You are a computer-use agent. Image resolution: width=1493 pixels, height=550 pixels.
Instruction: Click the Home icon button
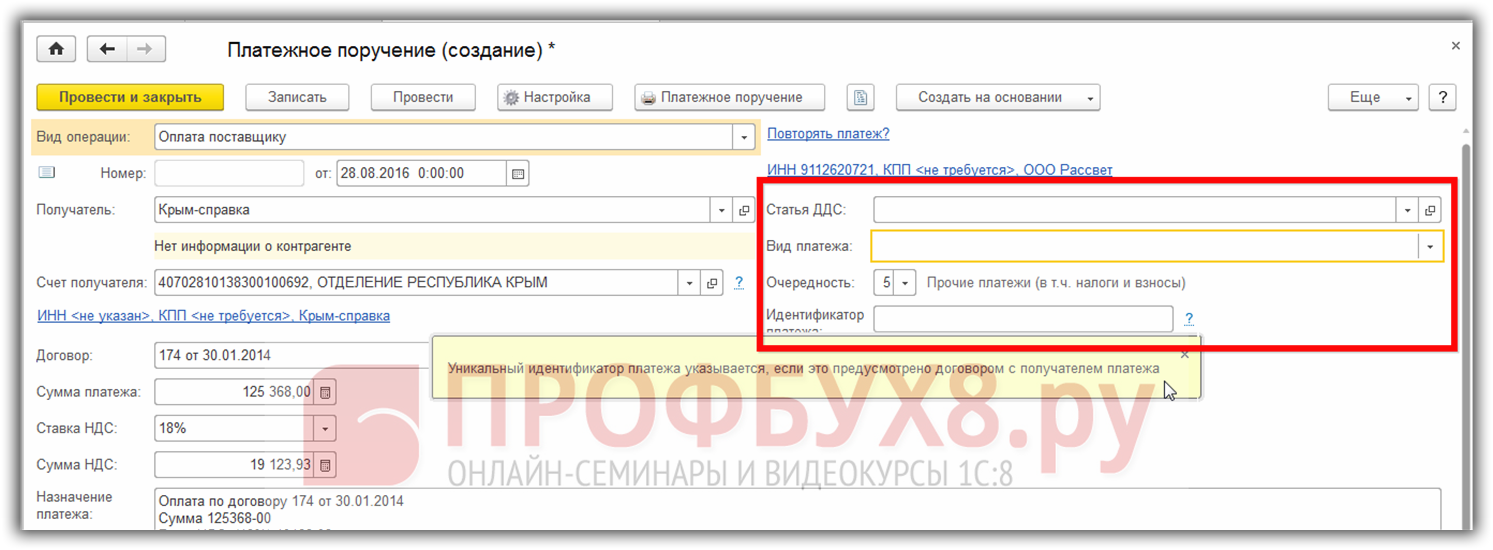tap(56, 49)
